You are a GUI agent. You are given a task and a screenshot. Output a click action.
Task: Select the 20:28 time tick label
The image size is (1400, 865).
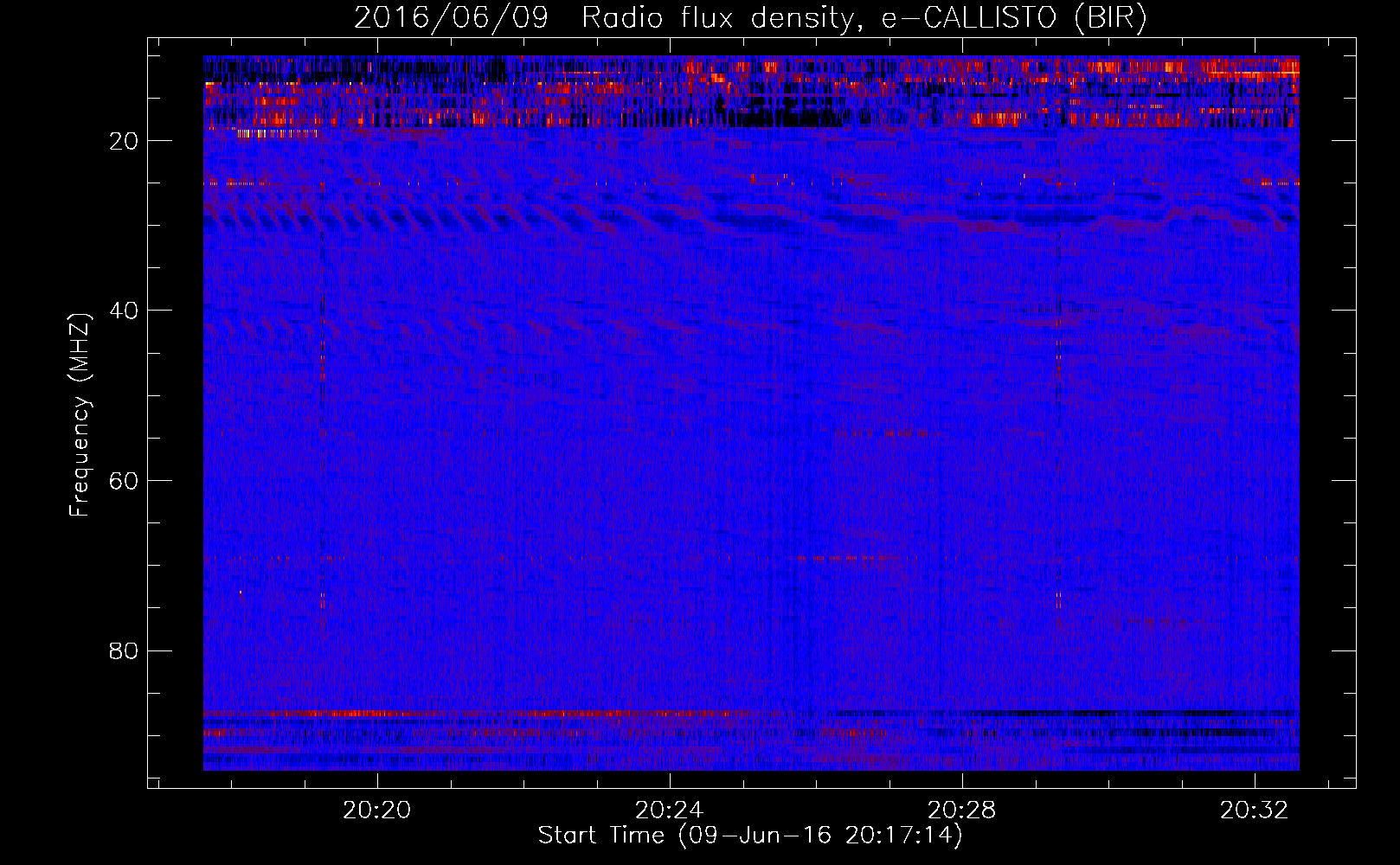[x=961, y=810]
